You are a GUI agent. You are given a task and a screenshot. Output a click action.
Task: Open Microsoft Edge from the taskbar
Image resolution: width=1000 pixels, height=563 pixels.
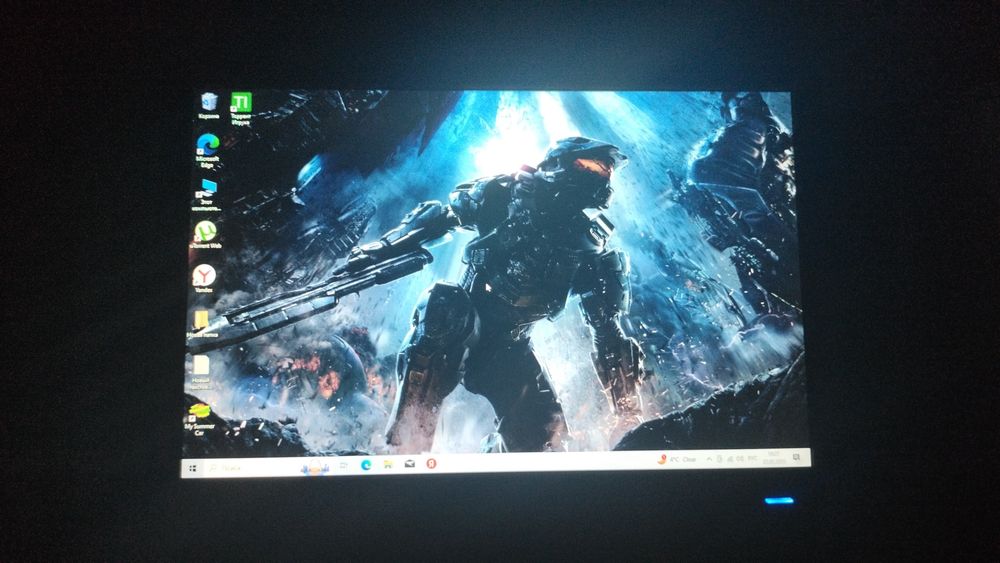[366, 465]
